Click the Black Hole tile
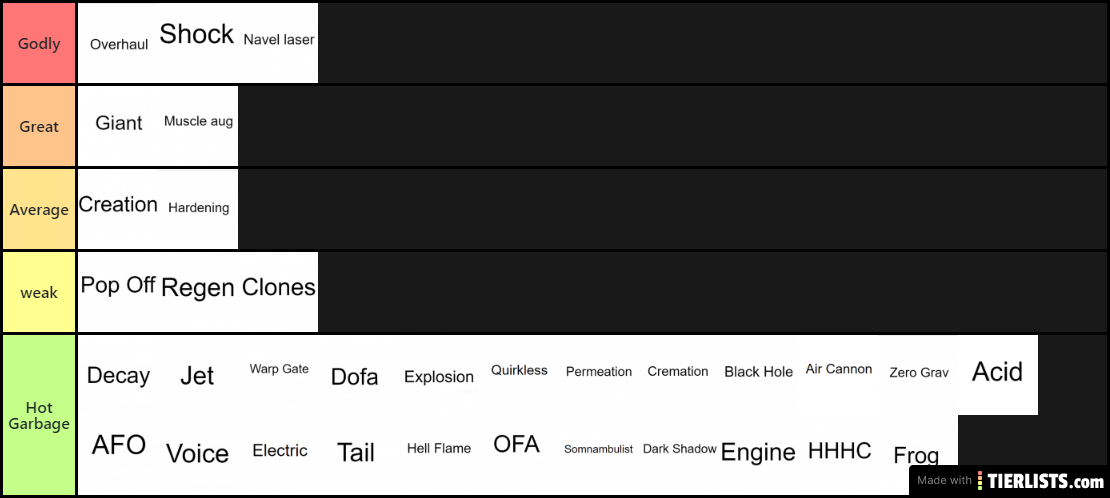 pyautogui.click(x=758, y=375)
